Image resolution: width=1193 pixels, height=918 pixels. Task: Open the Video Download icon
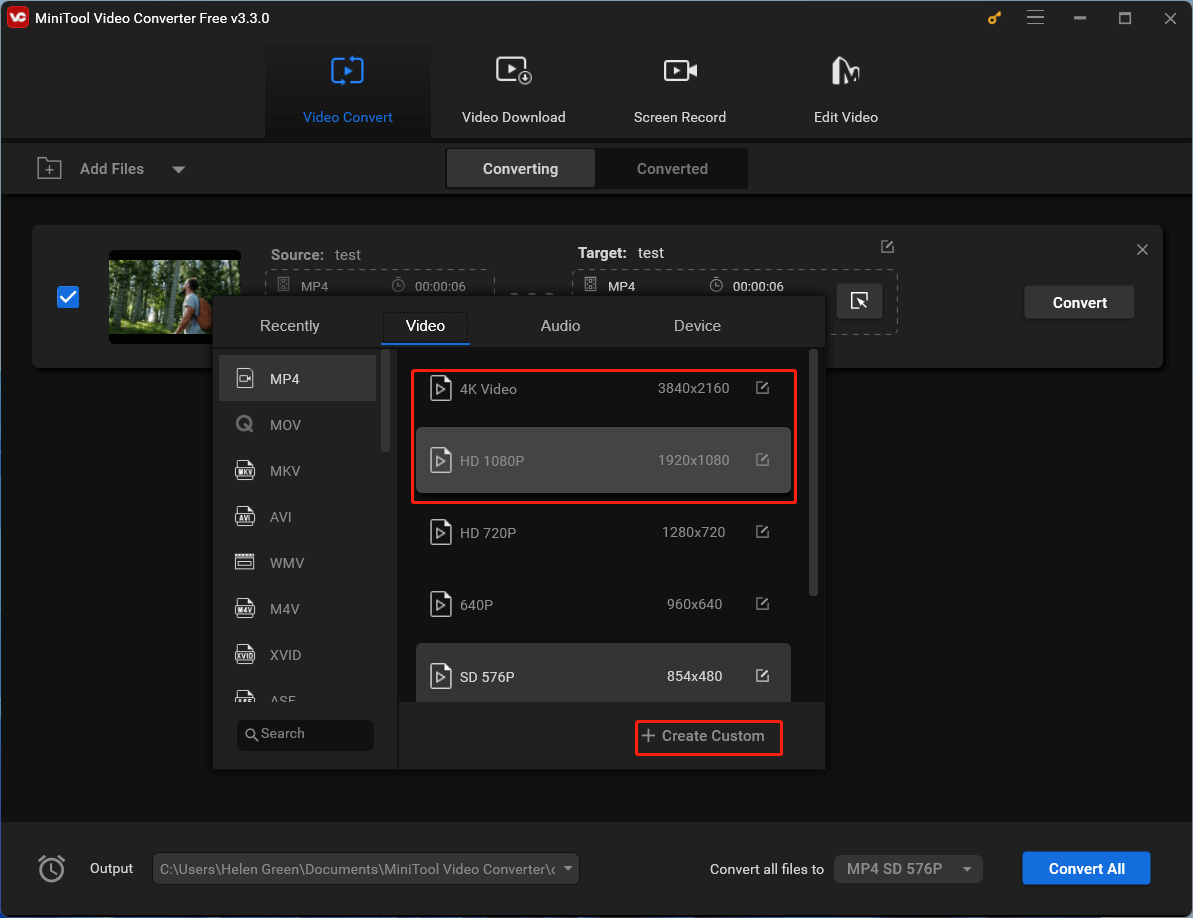point(514,71)
